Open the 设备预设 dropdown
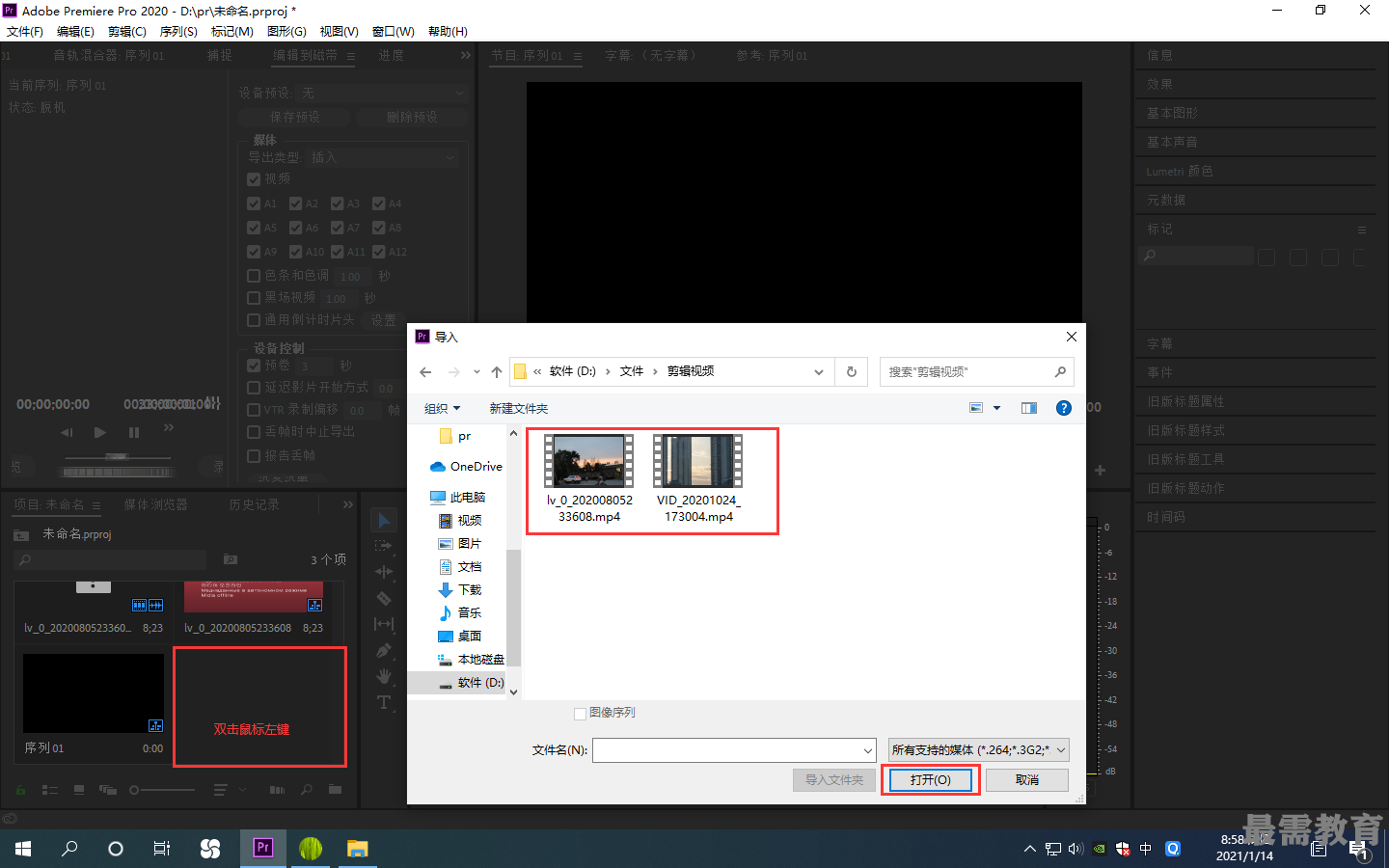 point(383,93)
